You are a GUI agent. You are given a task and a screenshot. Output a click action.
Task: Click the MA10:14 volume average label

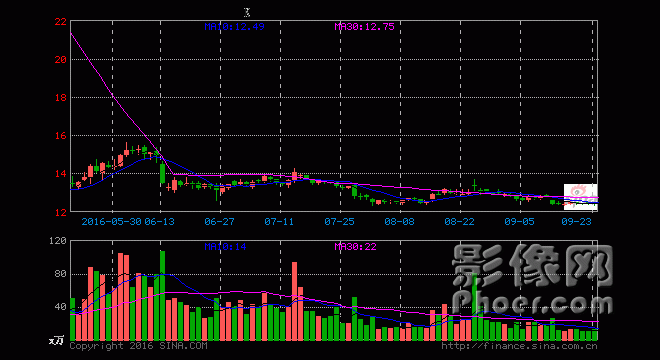click(x=225, y=246)
